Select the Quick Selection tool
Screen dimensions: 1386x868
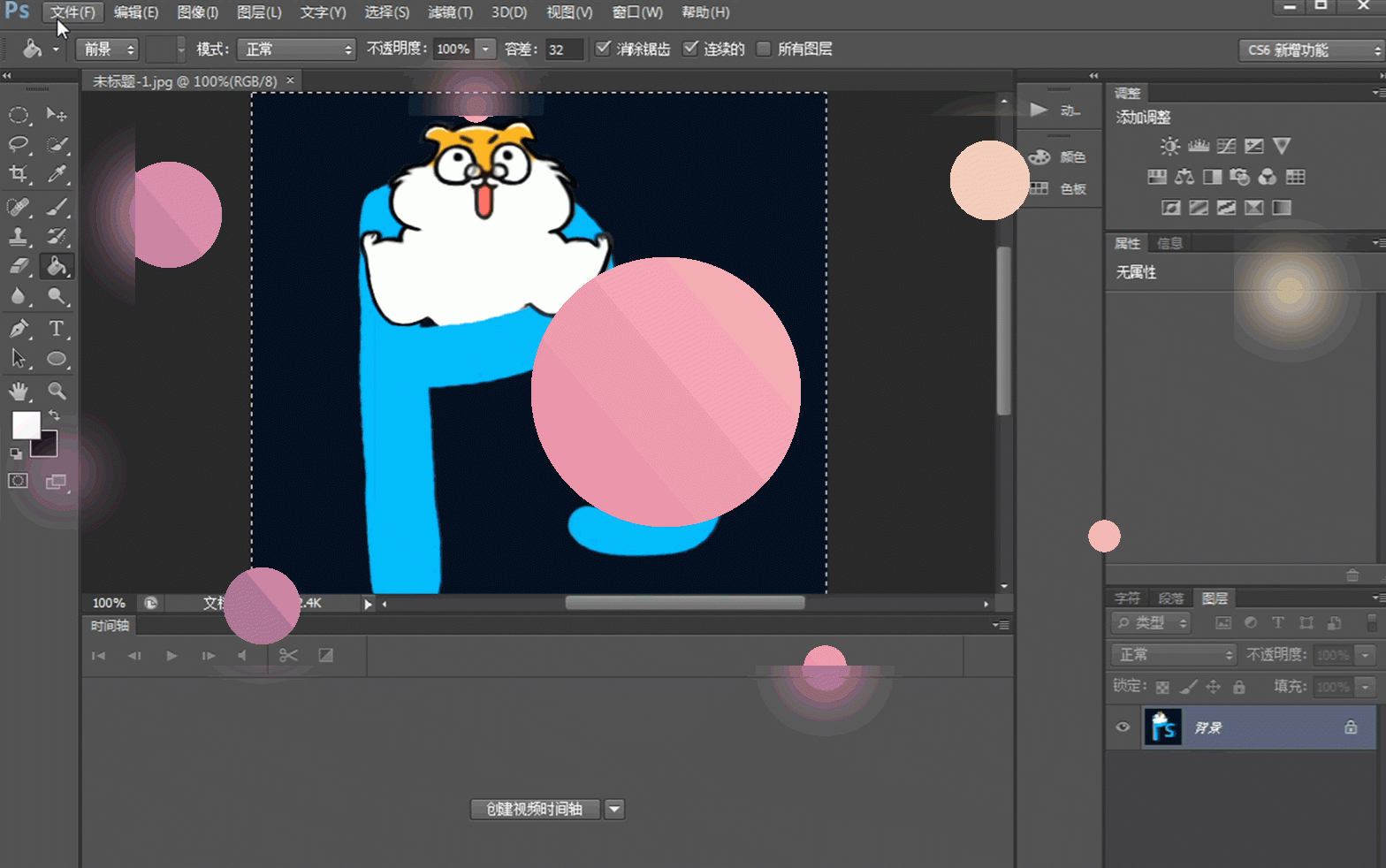(57, 144)
